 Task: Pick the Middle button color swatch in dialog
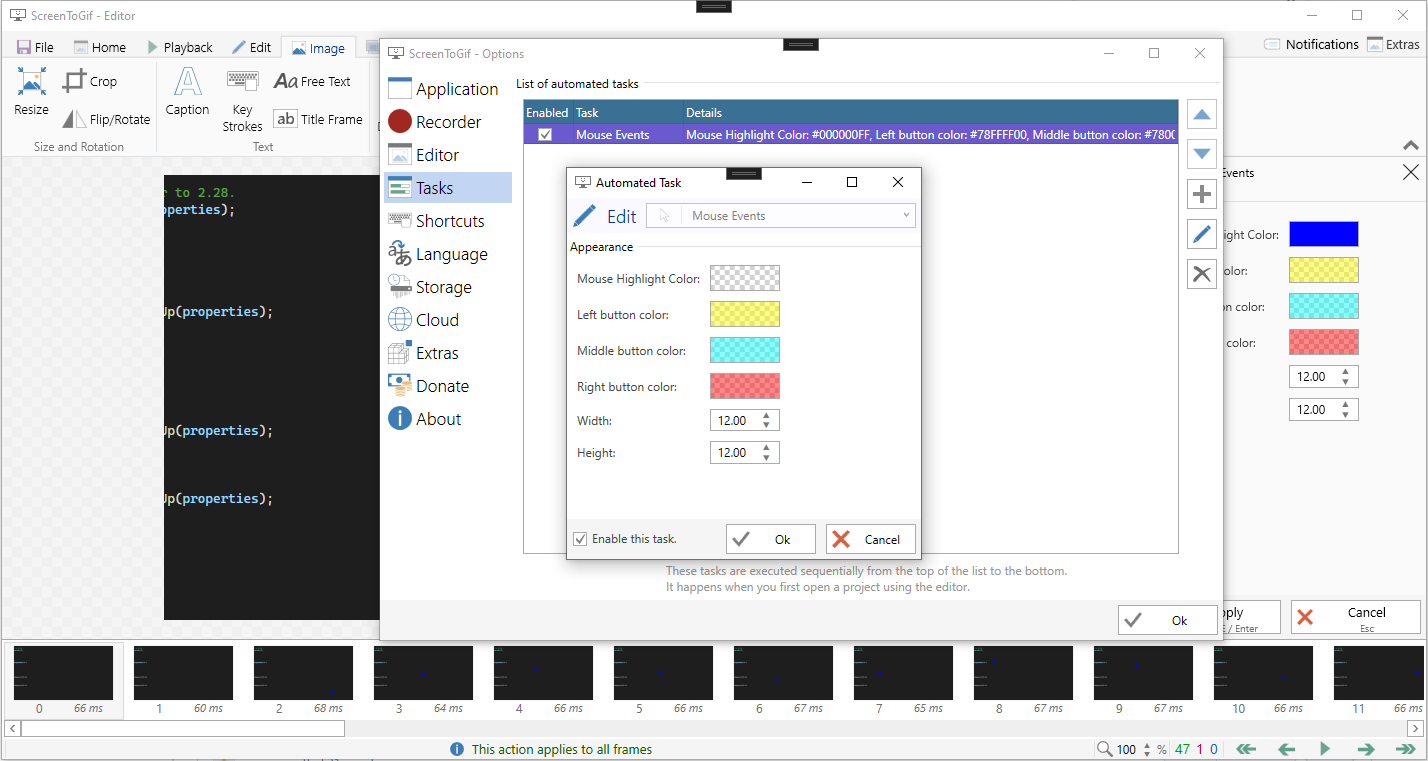(745, 350)
